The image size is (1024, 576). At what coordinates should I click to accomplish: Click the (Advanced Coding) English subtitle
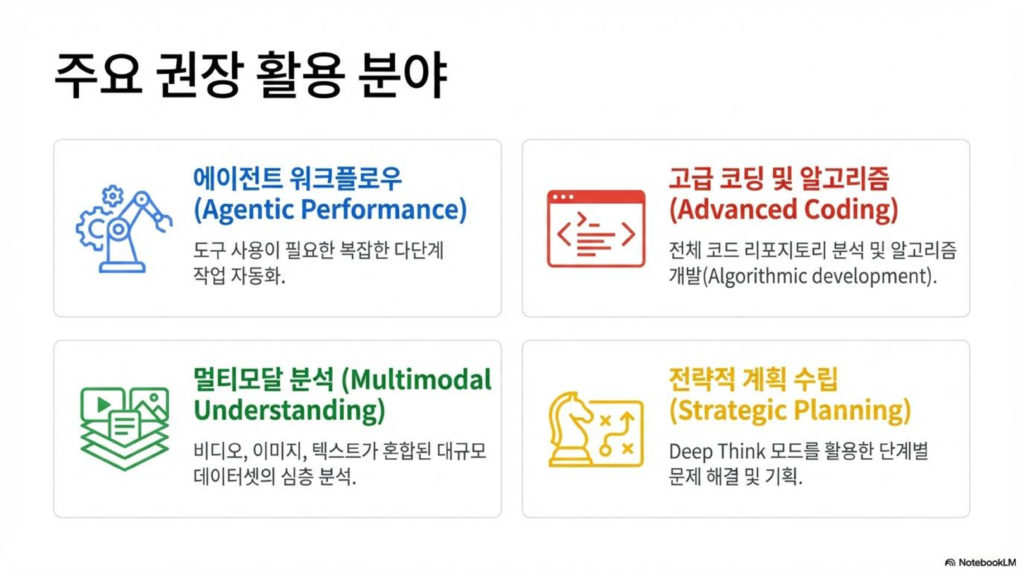[783, 210]
